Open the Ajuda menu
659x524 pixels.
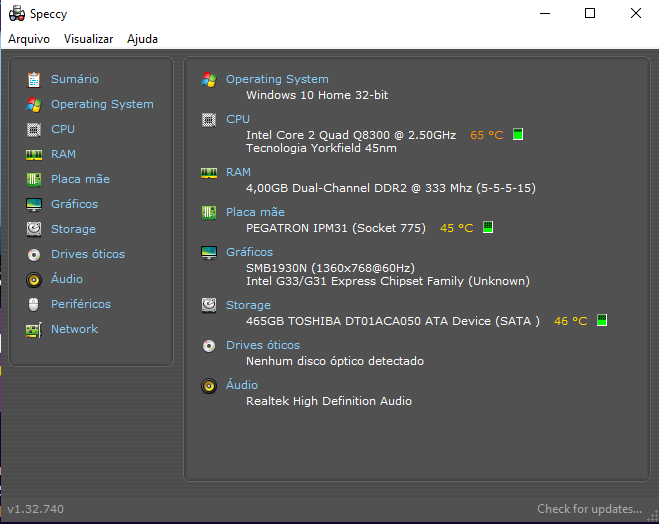click(x=142, y=39)
